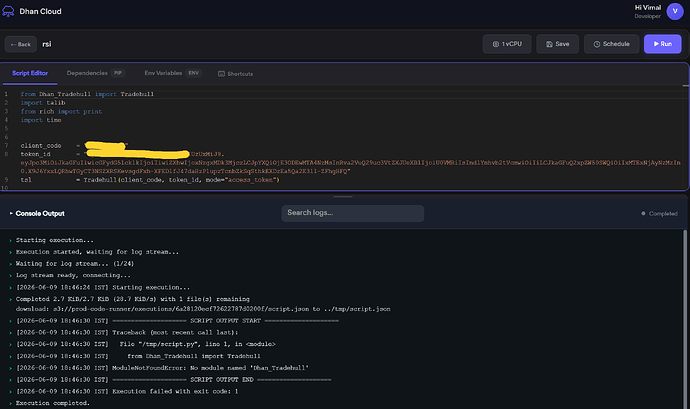
Task: Click the 'File "/tmp/script.py", line 1' log line
Action: (146, 344)
